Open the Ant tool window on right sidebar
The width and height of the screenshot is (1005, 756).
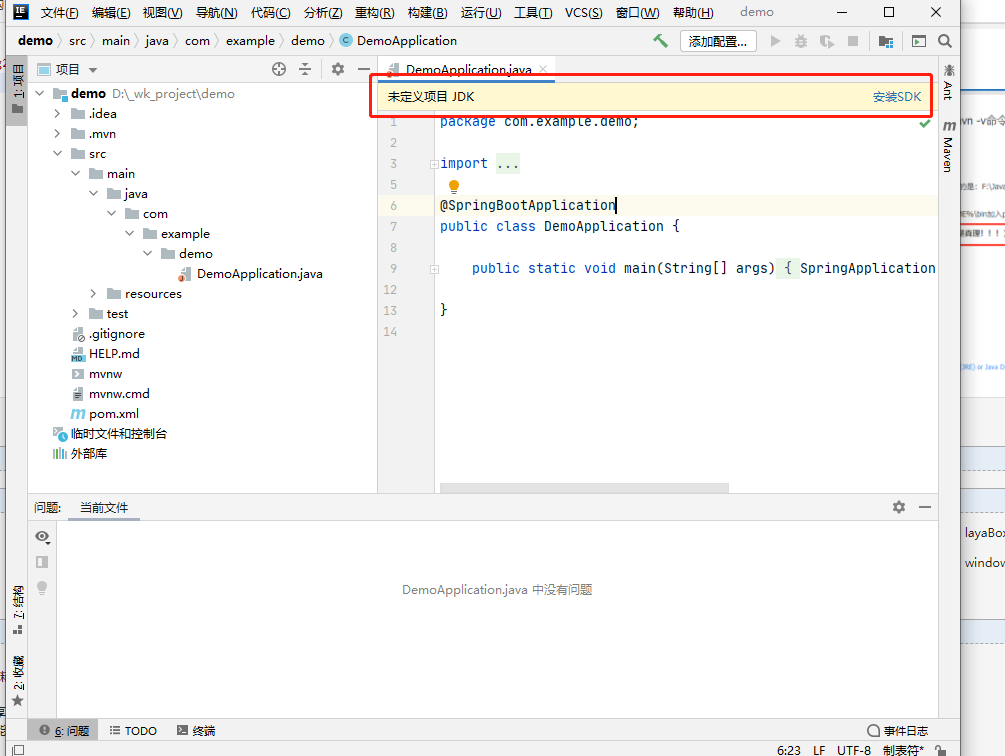(949, 82)
